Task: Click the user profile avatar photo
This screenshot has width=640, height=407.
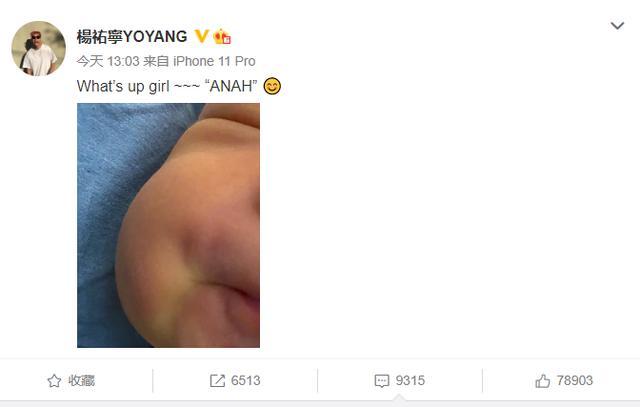Action: tap(39, 49)
